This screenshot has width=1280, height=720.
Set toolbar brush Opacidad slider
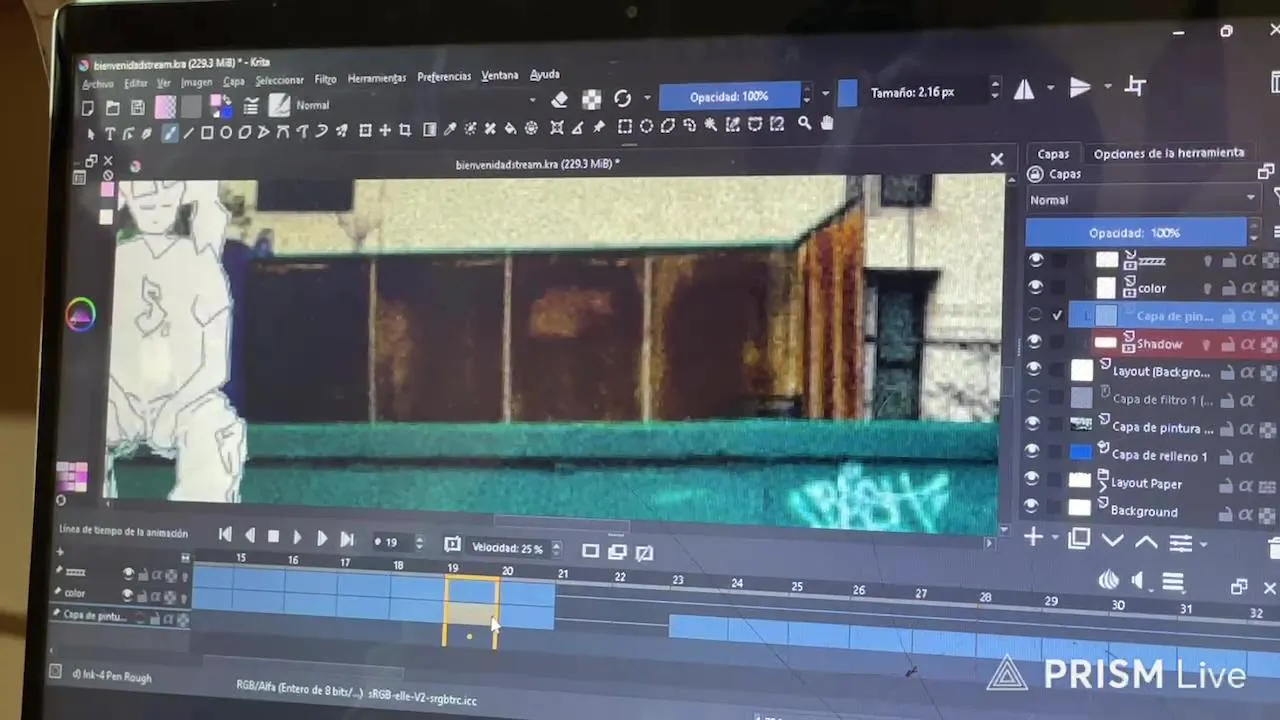[730, 96]
